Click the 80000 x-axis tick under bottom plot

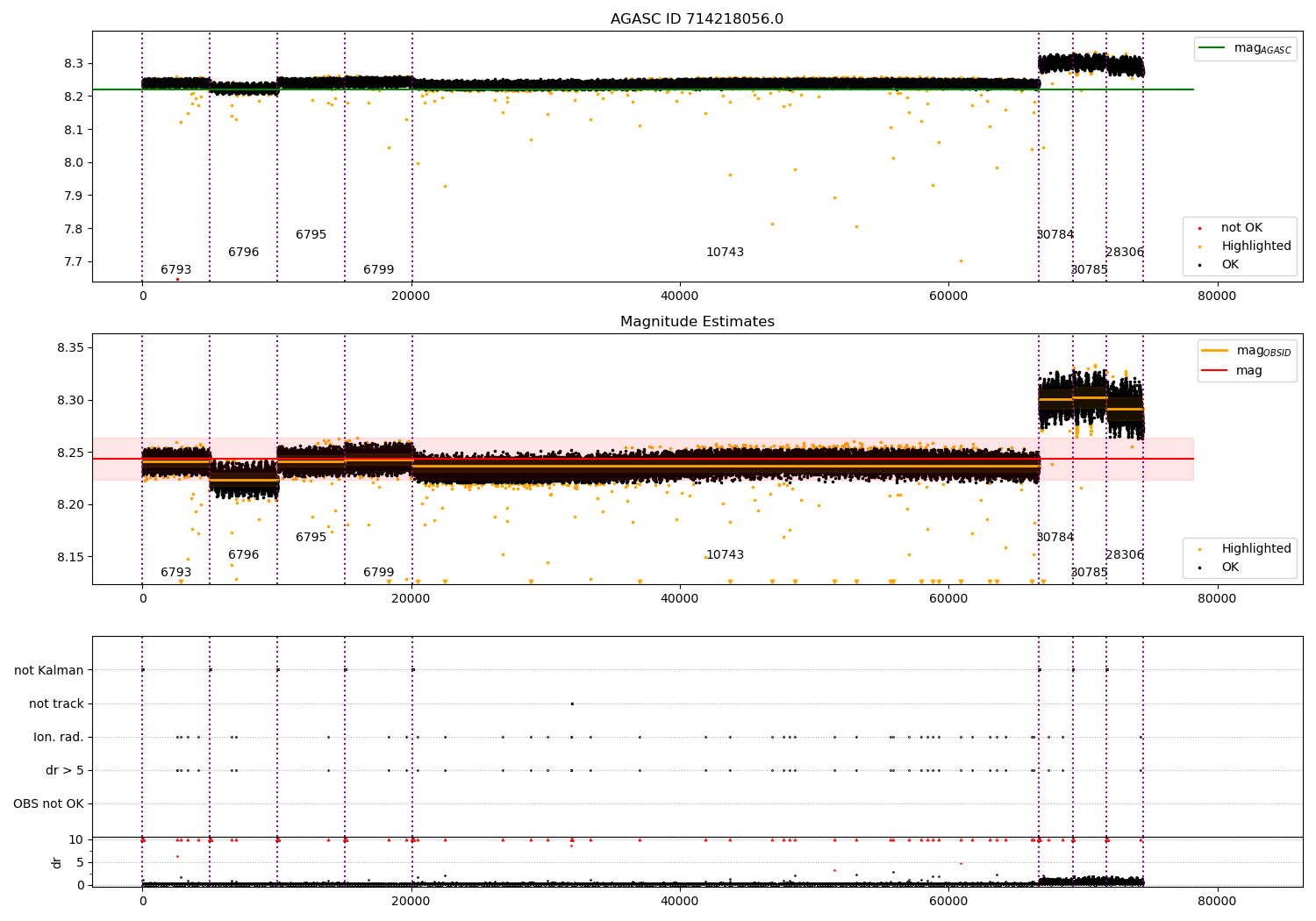(x=1216, y=901)
